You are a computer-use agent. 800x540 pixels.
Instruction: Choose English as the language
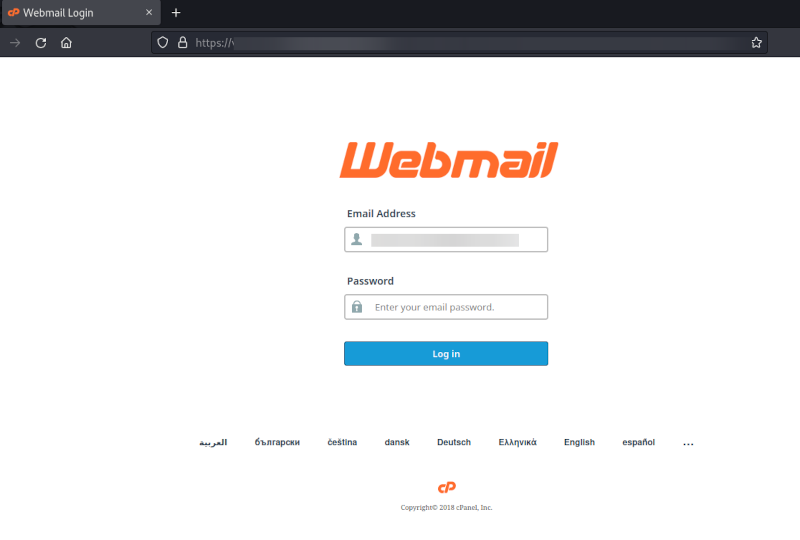[579, 442]
